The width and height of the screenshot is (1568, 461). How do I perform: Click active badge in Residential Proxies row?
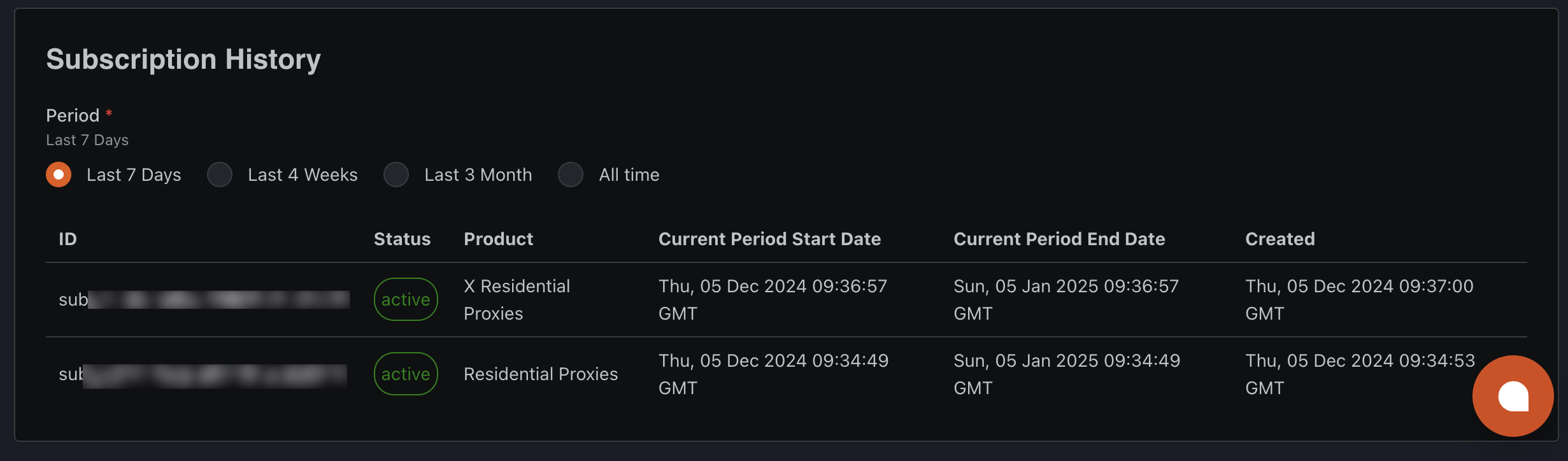[406, 374]
